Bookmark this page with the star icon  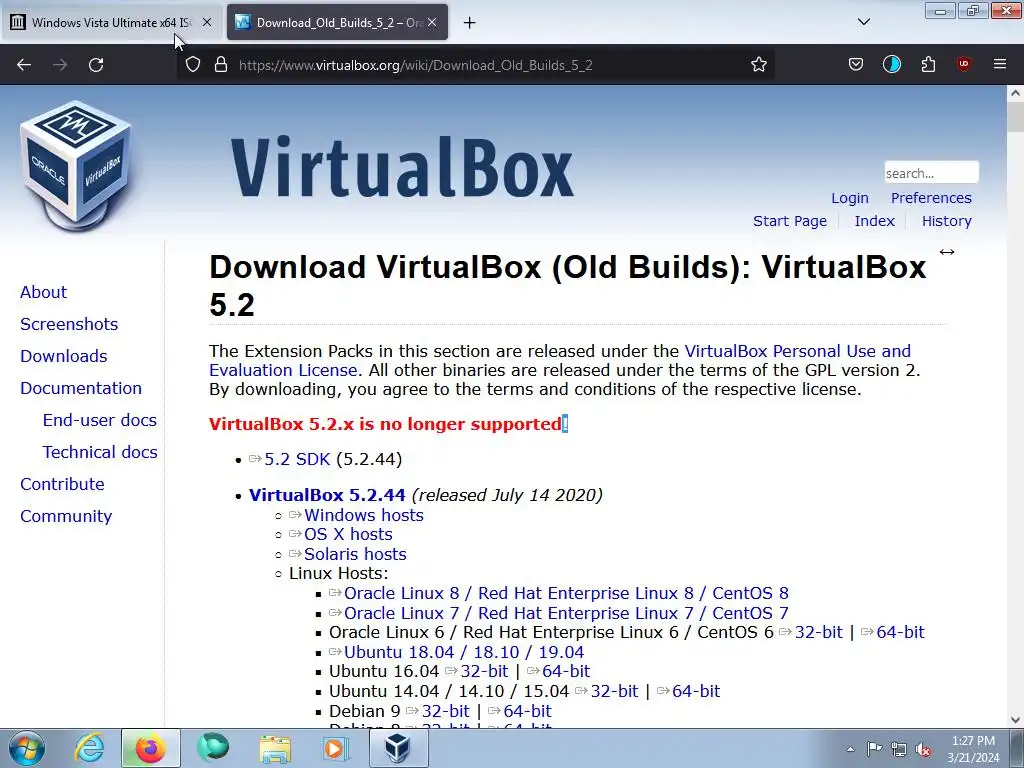pyautogui.click(x=758, y=65)
